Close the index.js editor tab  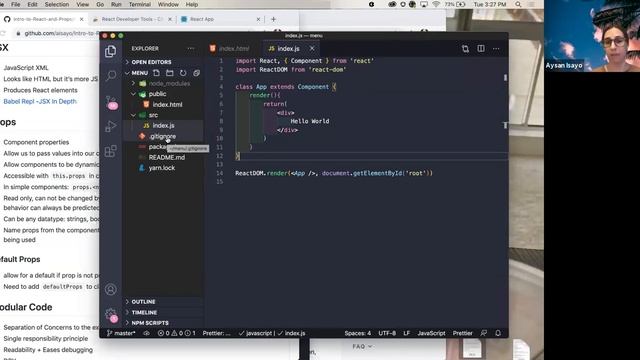312,48
